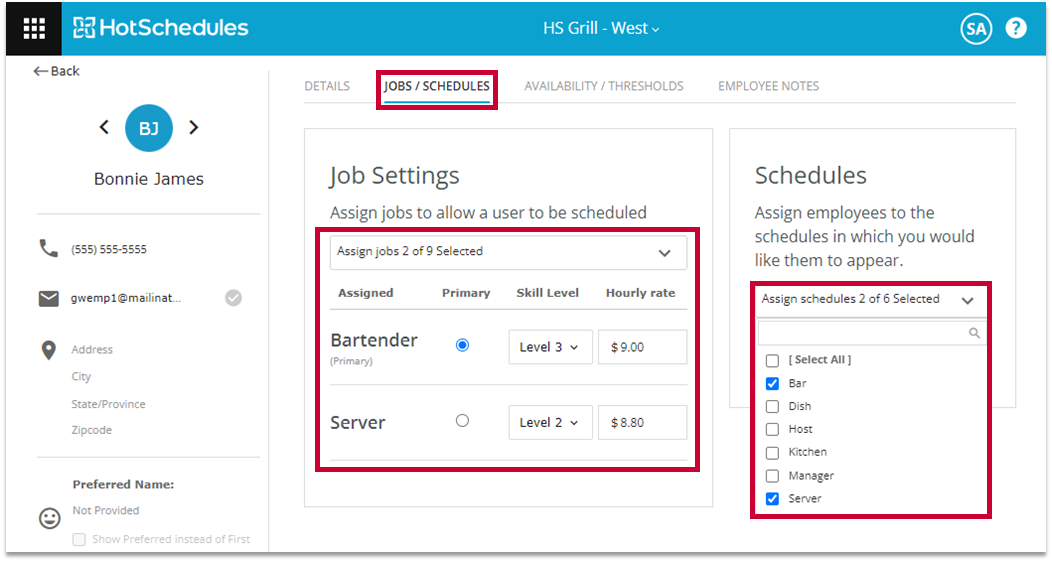1052x562 pixels.
Task: Open the Employee Notes tab
Action: click(768, 86)
